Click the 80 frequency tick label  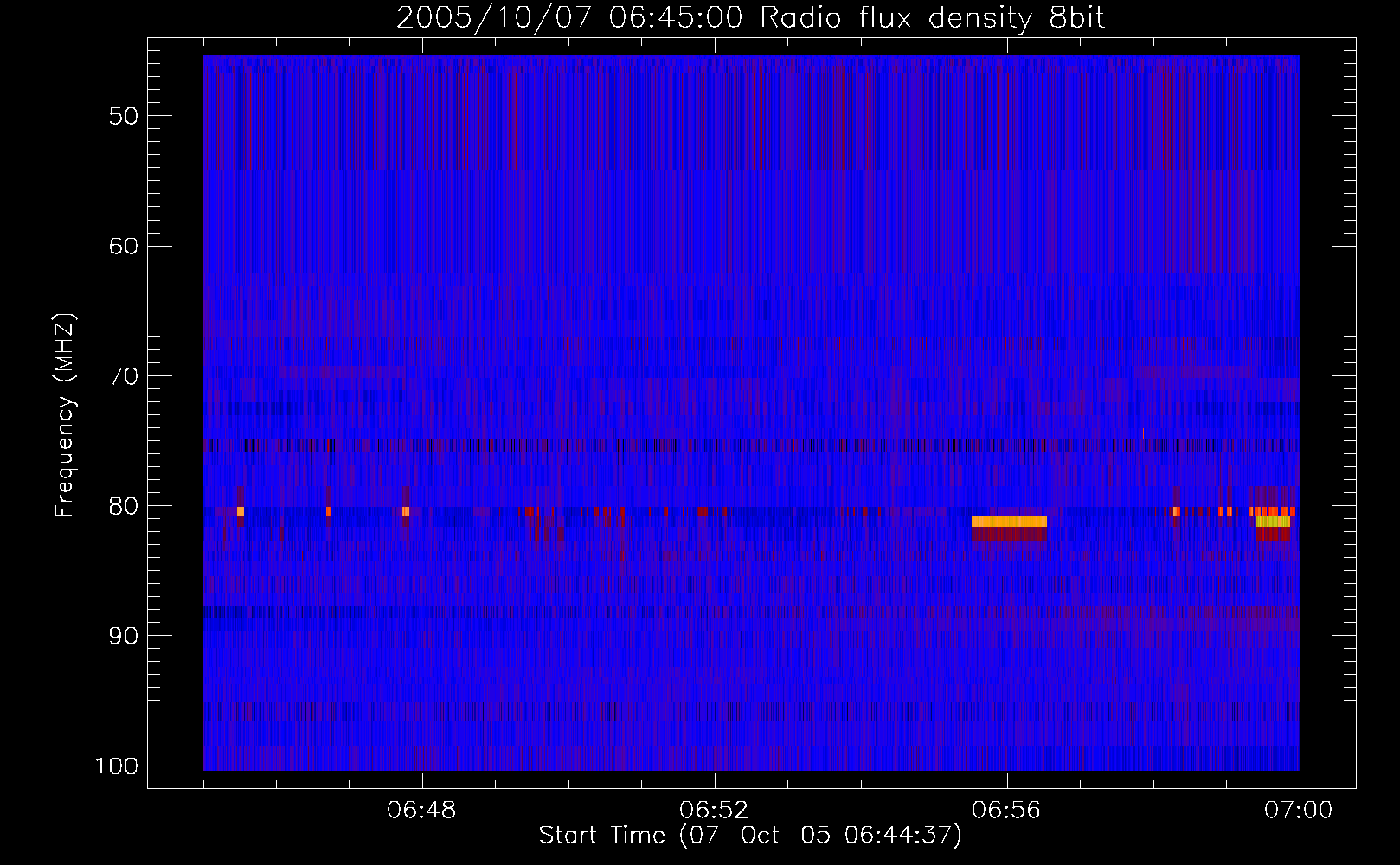pyautogui.click(x=124, y=506)
